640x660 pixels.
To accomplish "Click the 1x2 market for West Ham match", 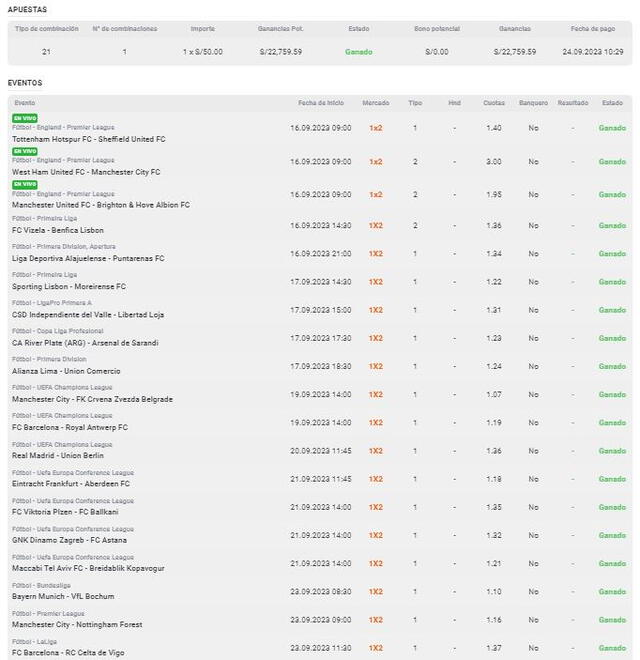I will tap(376, 161).
